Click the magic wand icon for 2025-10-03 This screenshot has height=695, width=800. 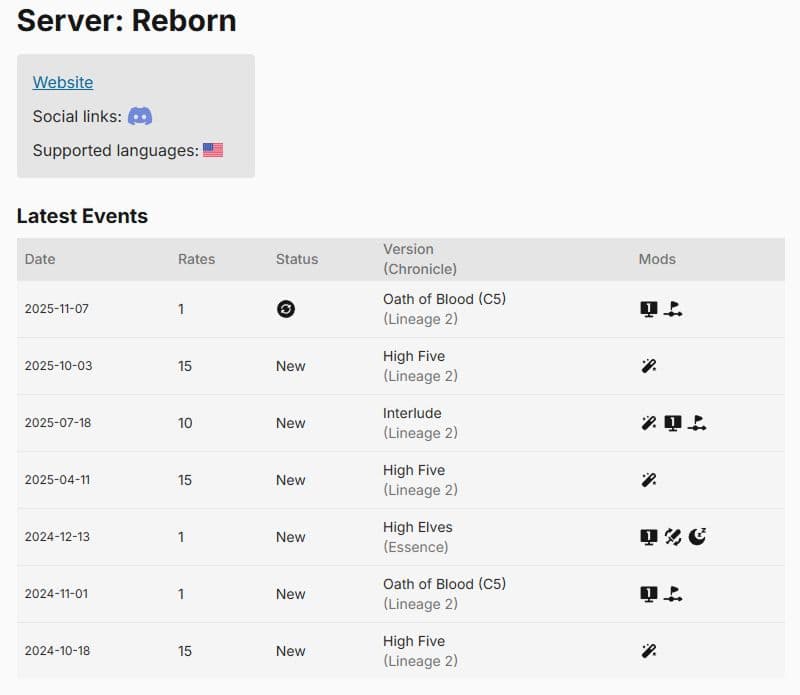649,366
